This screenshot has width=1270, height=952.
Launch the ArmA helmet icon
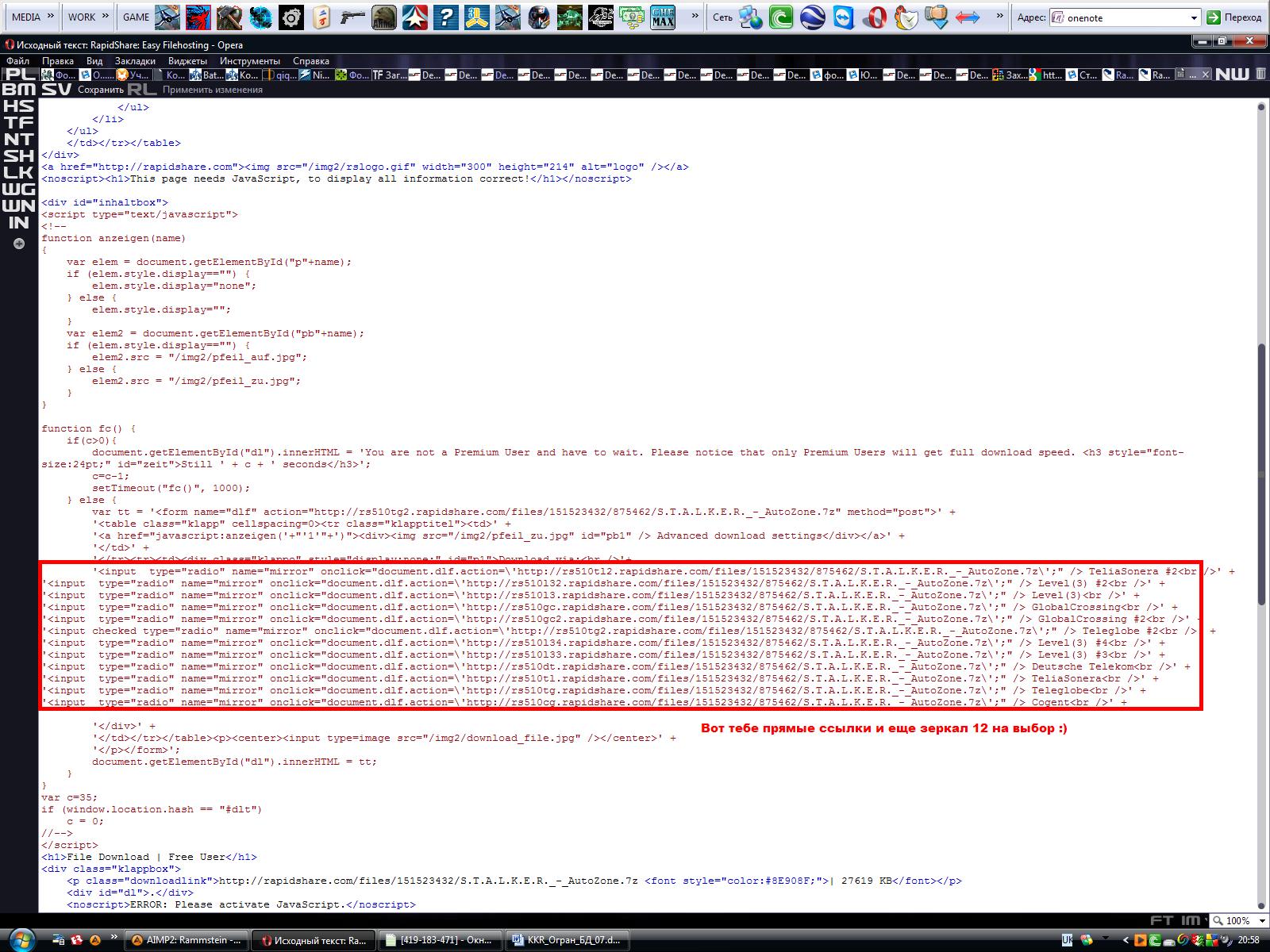(384, 17)
